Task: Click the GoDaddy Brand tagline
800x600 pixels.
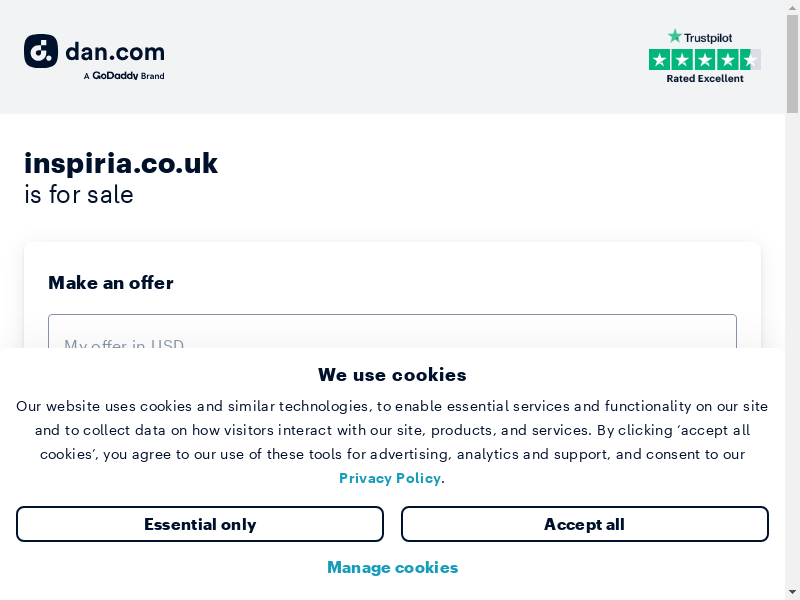Action: pyautogui.click(x=124, y=76)
